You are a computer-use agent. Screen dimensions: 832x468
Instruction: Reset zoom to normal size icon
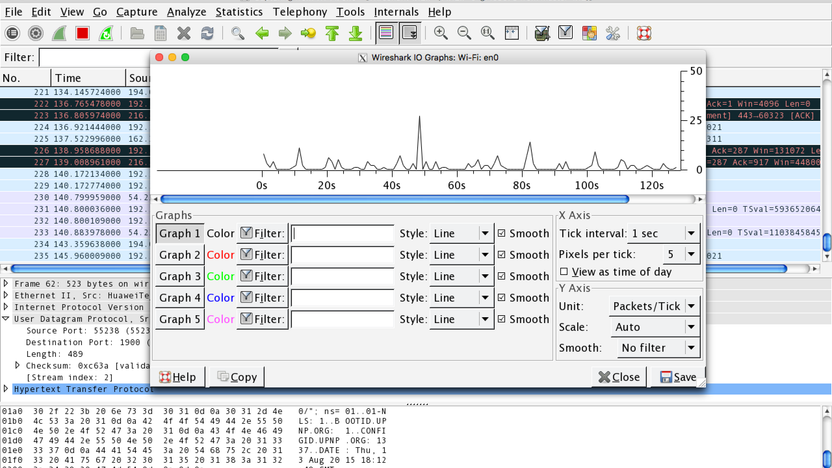click(x=488, y=33)
